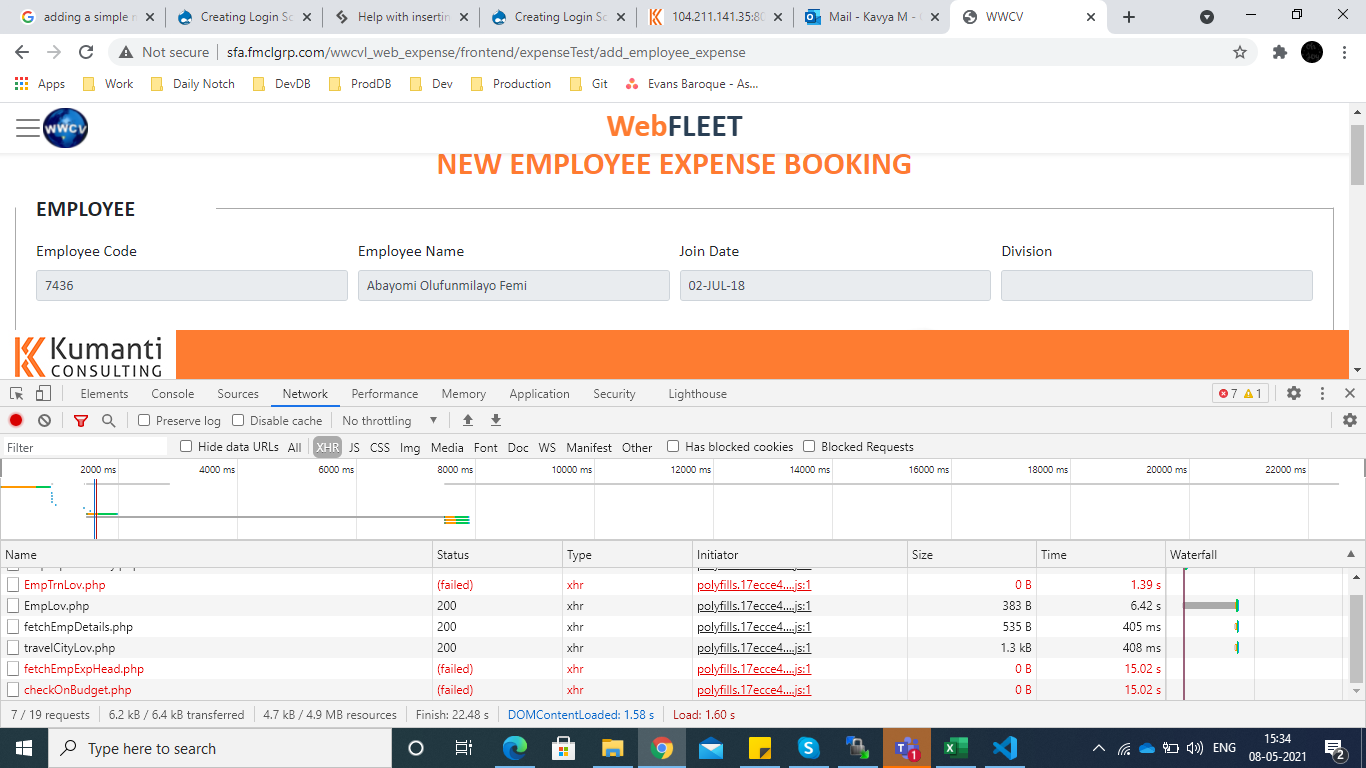Export HAR file with download arrow
This screenshot has height=768, width=1366.
(x=495, y=420)
